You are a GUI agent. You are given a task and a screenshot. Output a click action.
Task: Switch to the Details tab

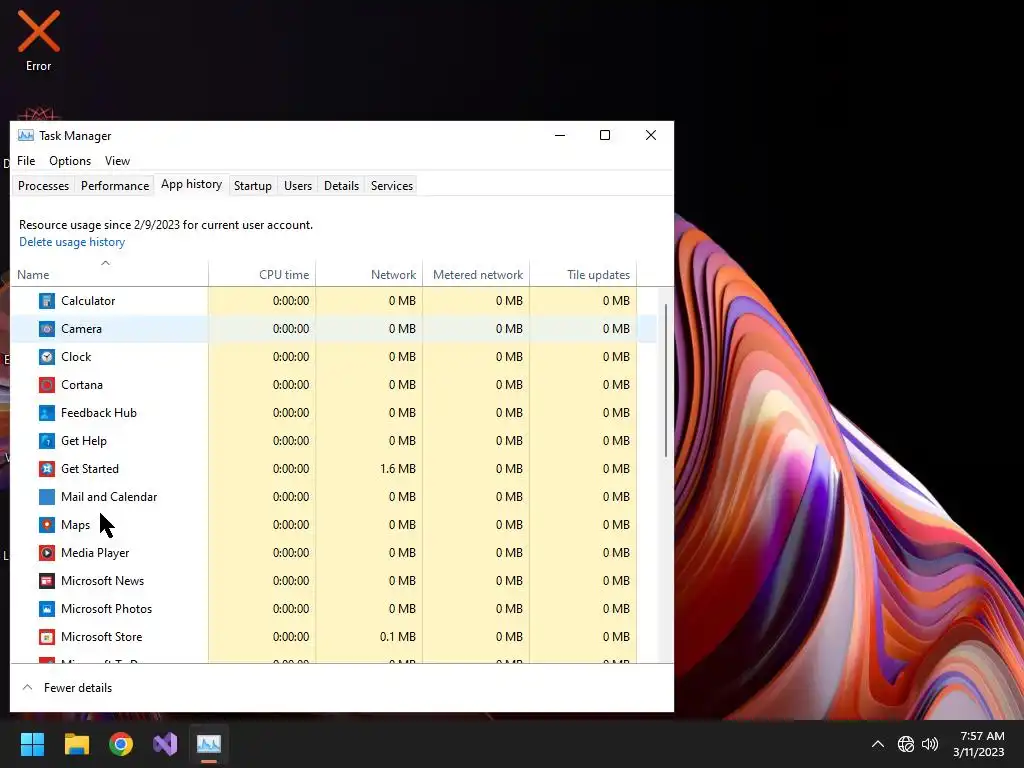pyautogui.click(x=342, y=185)
